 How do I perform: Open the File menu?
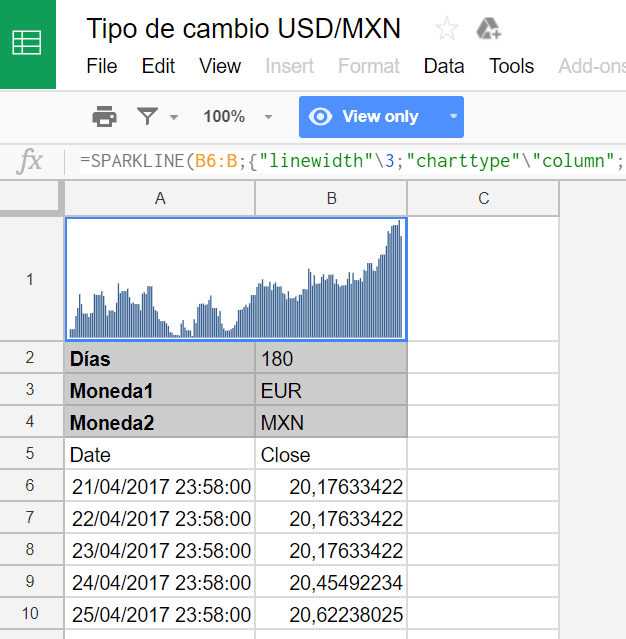[102, 66]
